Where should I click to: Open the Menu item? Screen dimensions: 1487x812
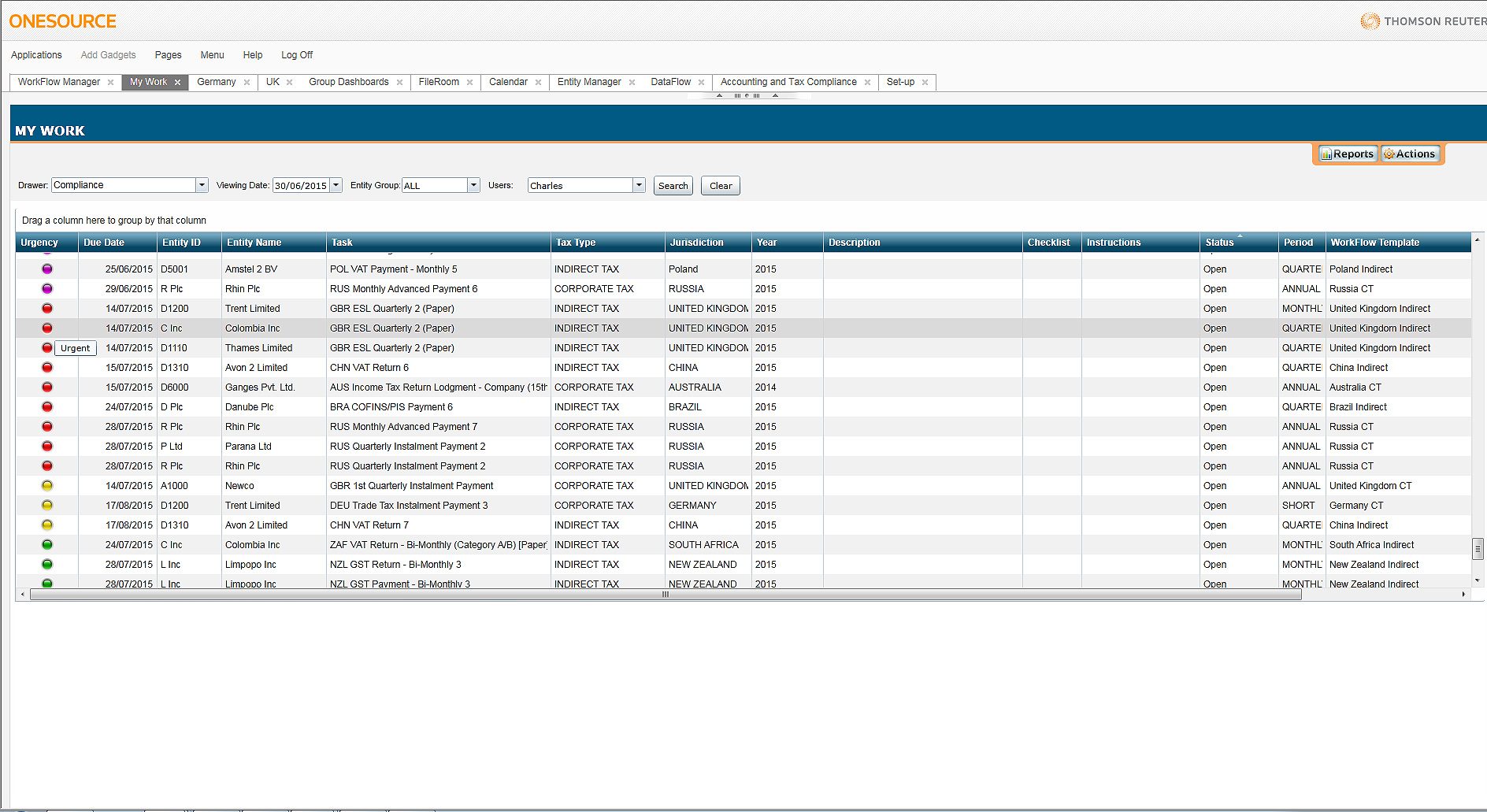(212, 55)
